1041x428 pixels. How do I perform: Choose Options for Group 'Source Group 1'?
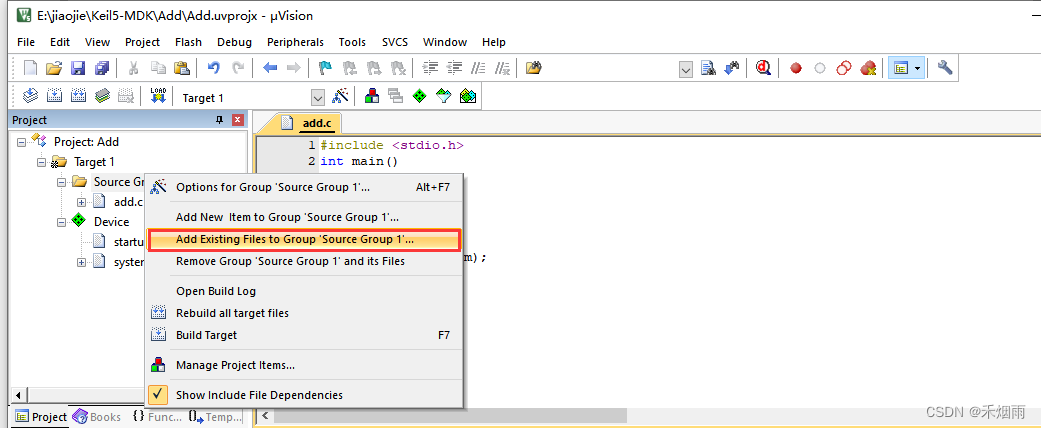pos(304,187)
